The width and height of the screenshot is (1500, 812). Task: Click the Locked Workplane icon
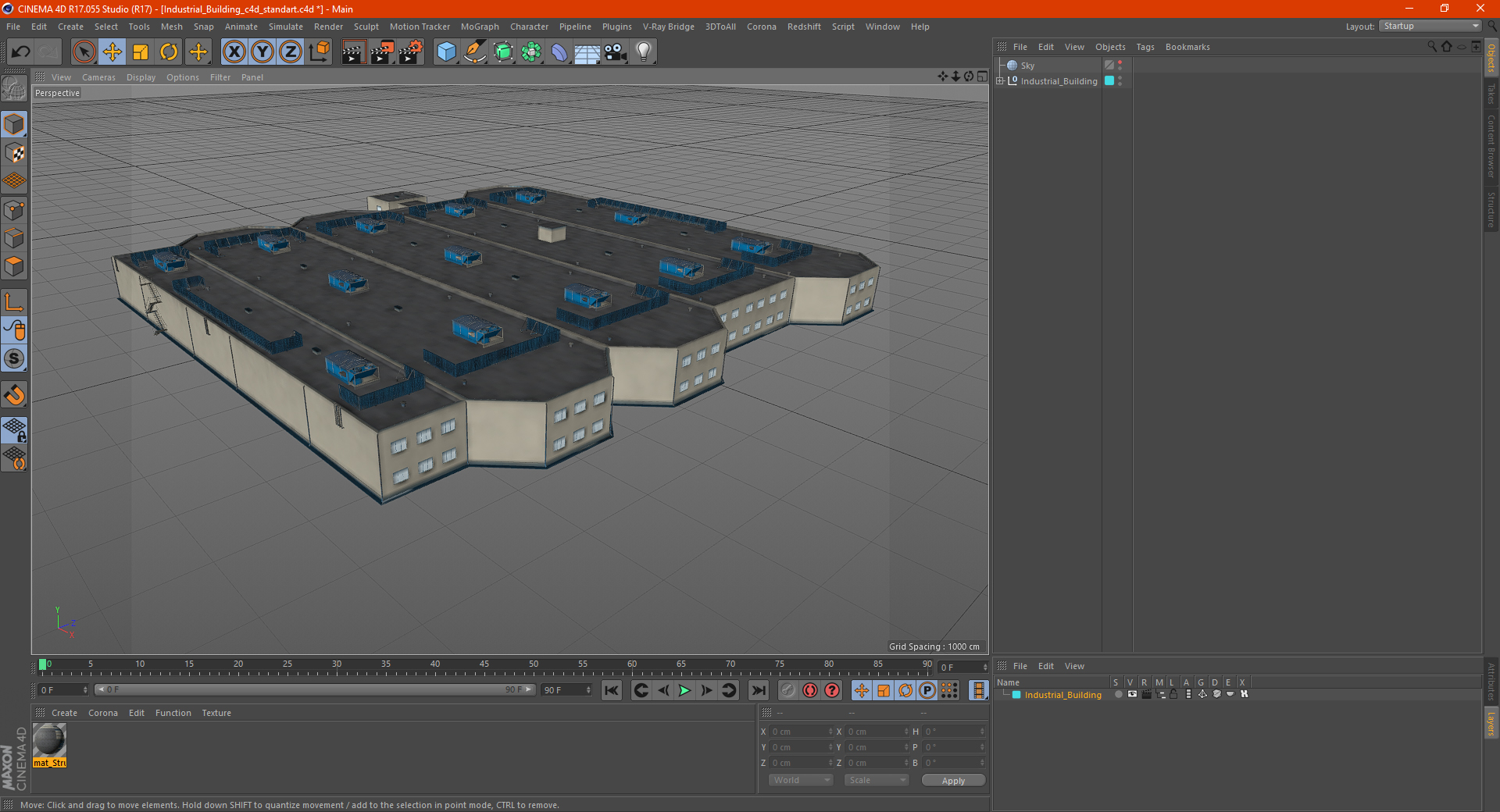click(14, 430)
